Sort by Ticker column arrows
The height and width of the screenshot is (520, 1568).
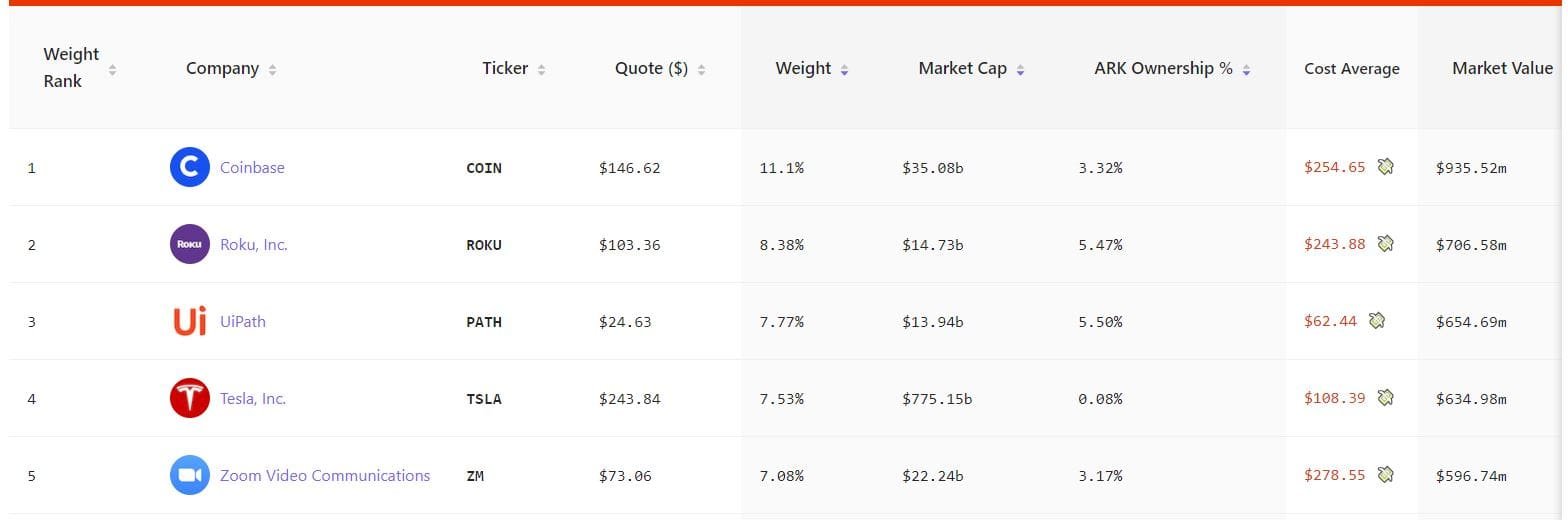[542, 70]
